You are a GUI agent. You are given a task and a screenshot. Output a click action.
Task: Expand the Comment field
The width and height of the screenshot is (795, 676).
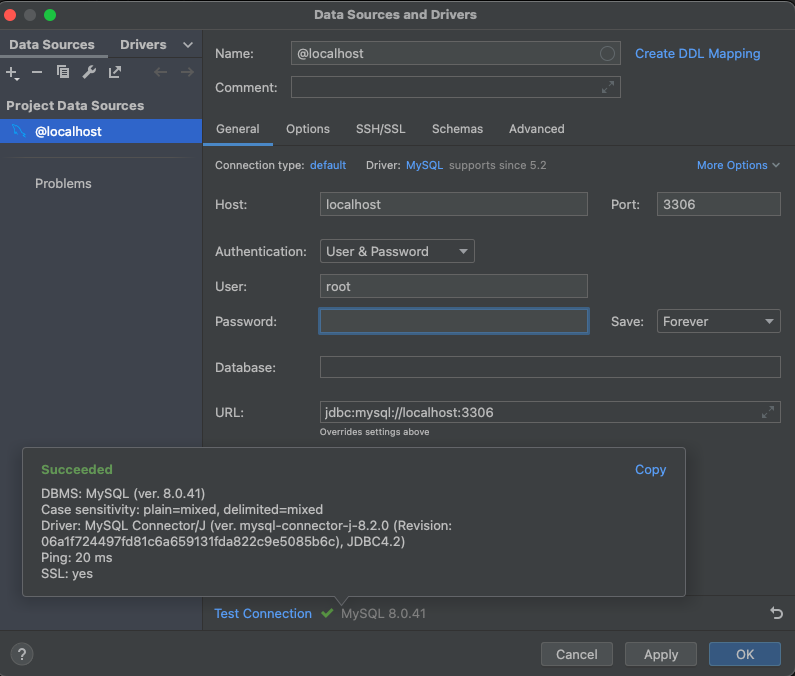[x=608, y=87]
